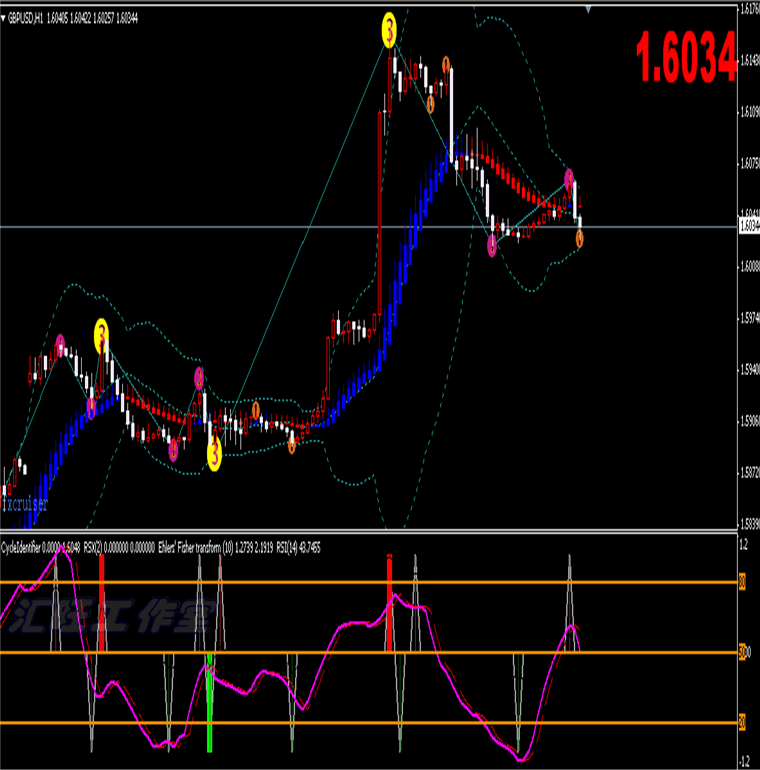The width and height of the screenshot is (760, 770).
Task: Click the 1.5872 price axis label
Action: coord(750,473)
